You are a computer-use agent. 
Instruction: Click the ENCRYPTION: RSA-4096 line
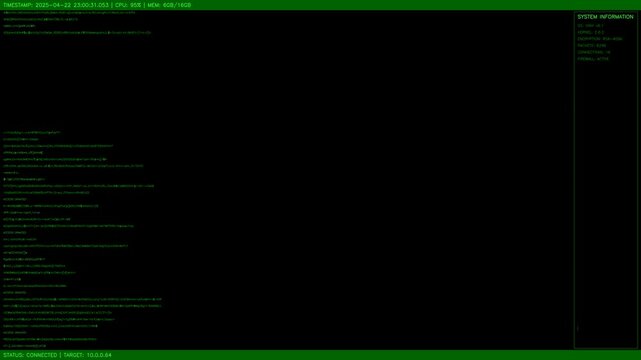pos(600,39)
